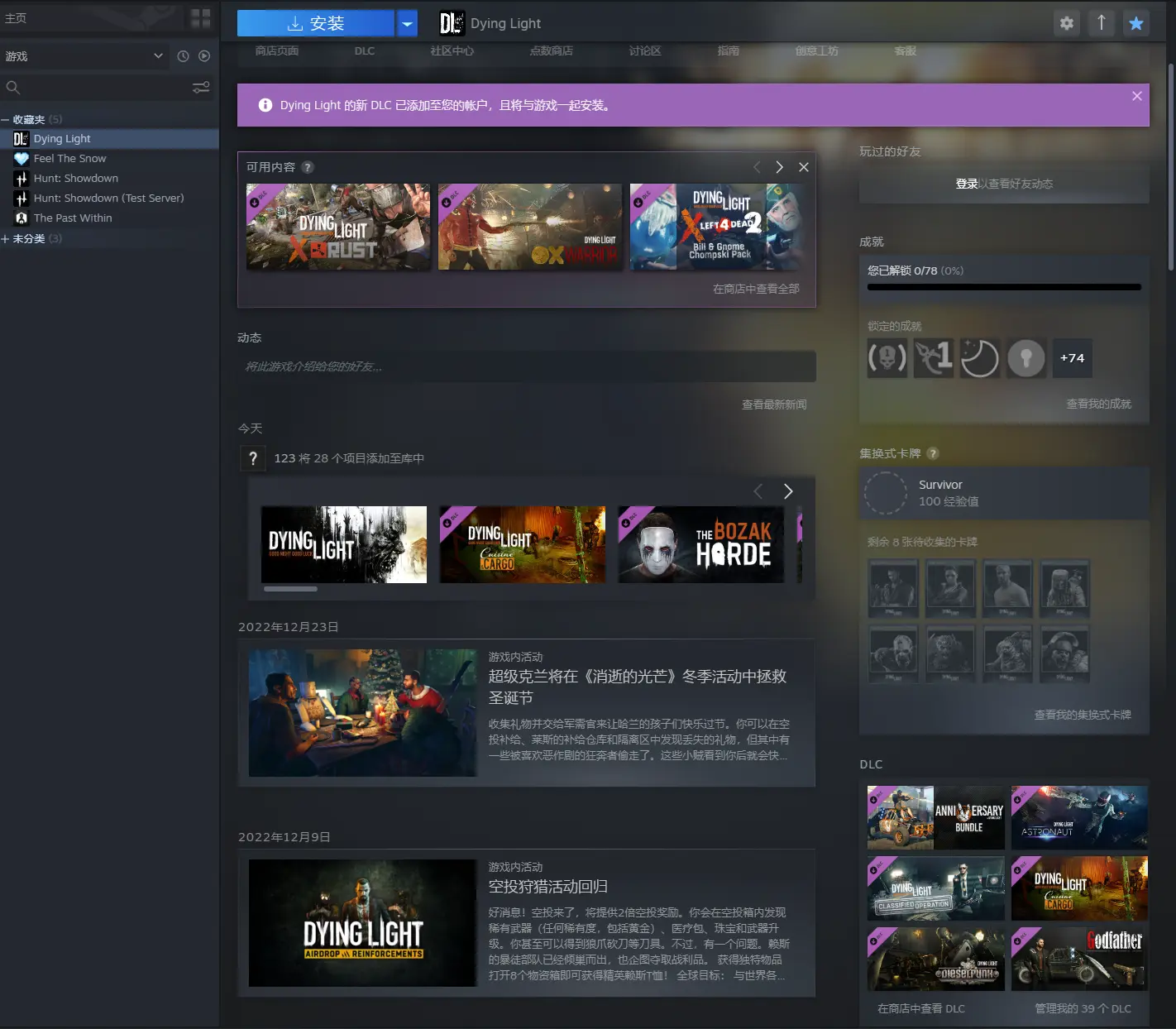The height and width of the screenshot is (1029, 1176).
Task: Click help icon next to 集换式卡牌
Action: [x=933, y=453]
